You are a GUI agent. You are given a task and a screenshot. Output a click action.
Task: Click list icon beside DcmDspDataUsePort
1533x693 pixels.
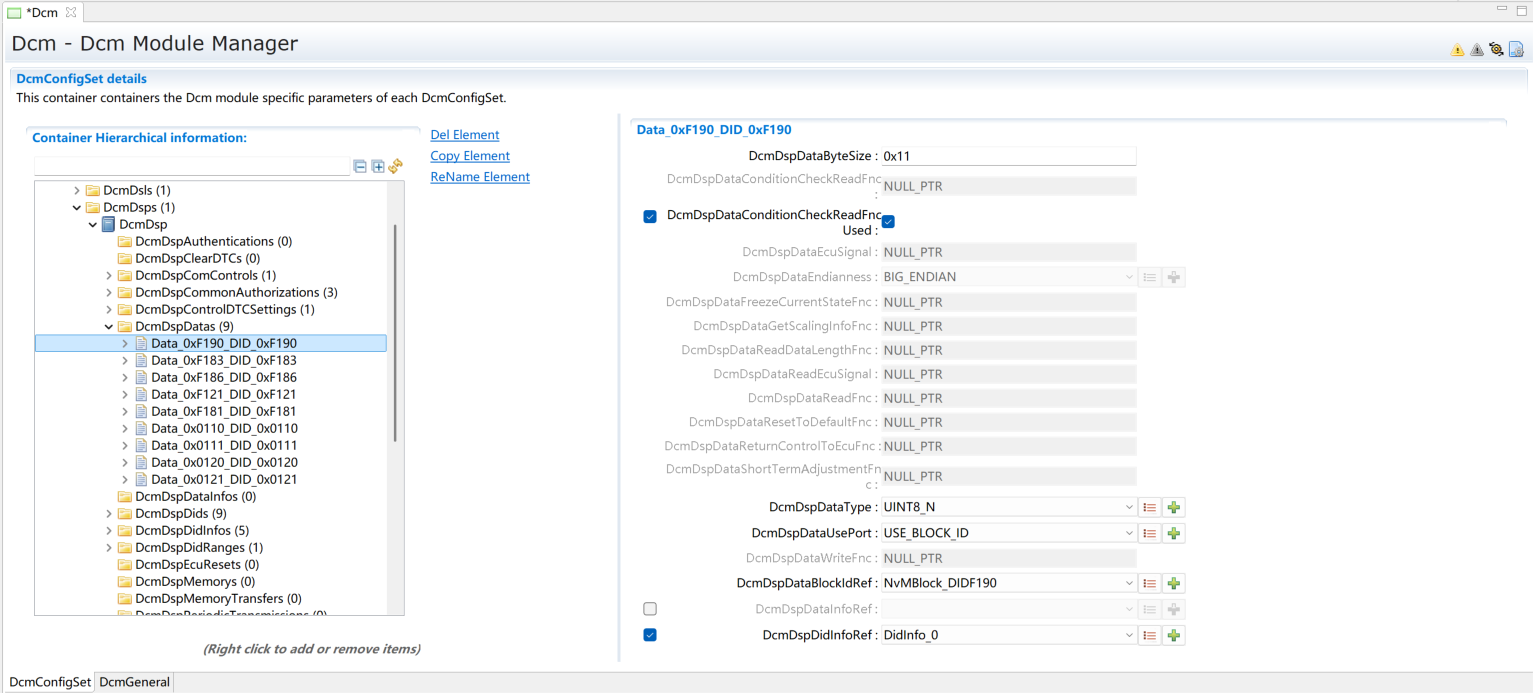click(1150, 534)
